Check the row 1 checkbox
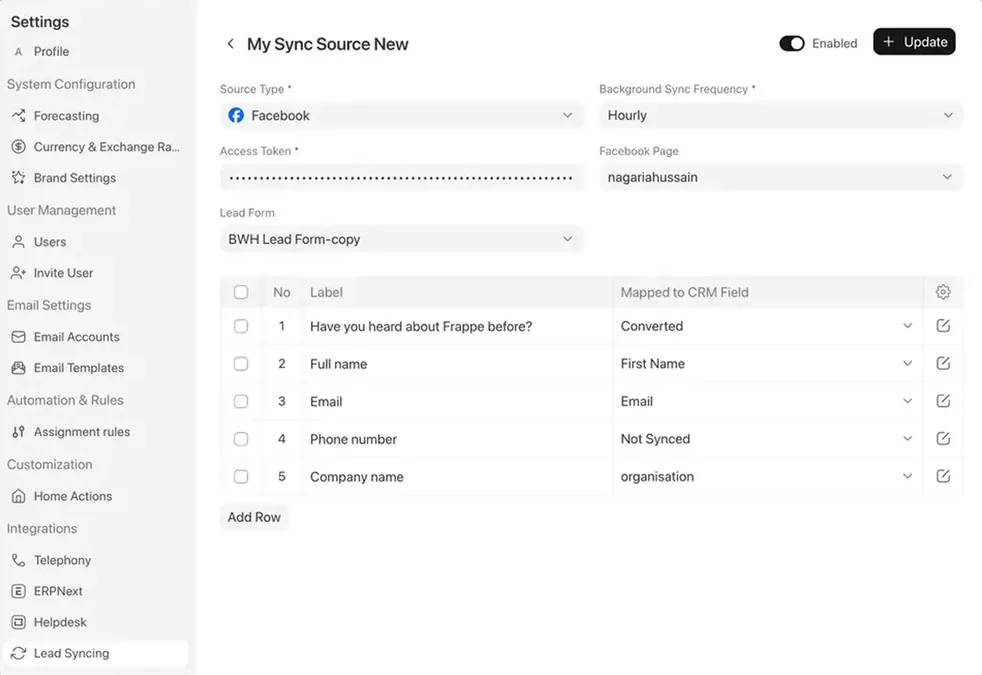Viewport: 982px width, 675px height. 241,326
